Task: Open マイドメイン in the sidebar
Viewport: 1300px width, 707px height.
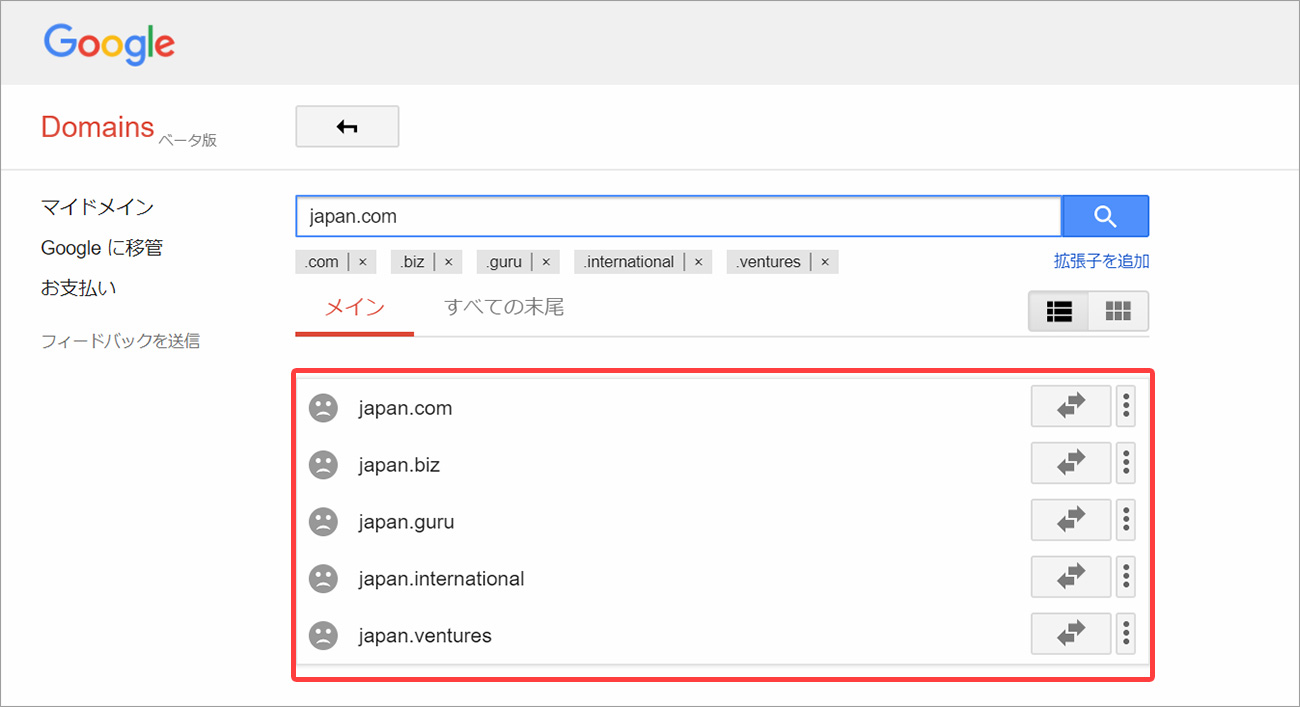Action: click(x=97, y=207)
